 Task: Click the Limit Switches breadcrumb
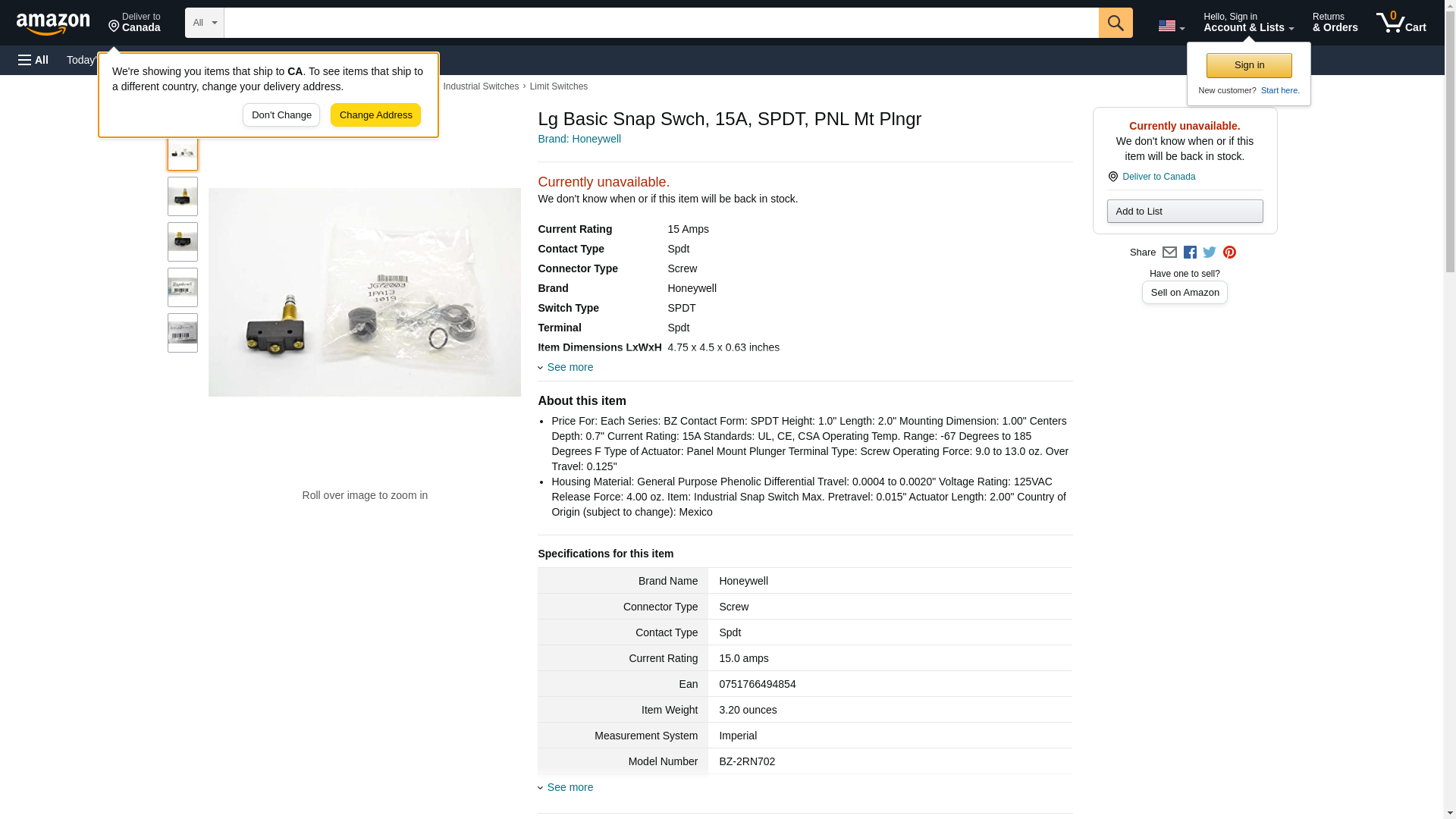(558, 86)
